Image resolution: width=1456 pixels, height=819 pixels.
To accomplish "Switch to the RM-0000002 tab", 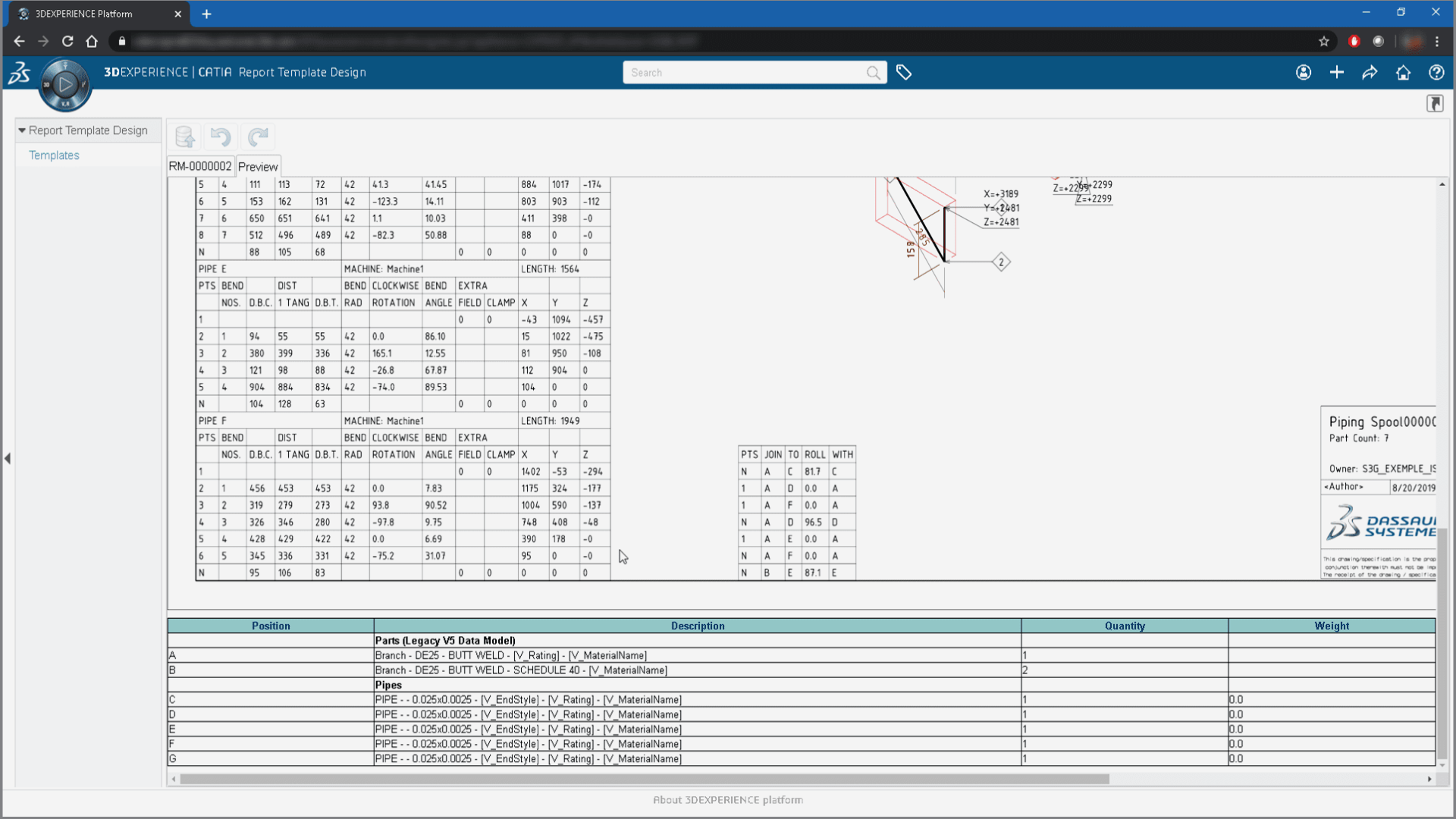I will point(200,166).
